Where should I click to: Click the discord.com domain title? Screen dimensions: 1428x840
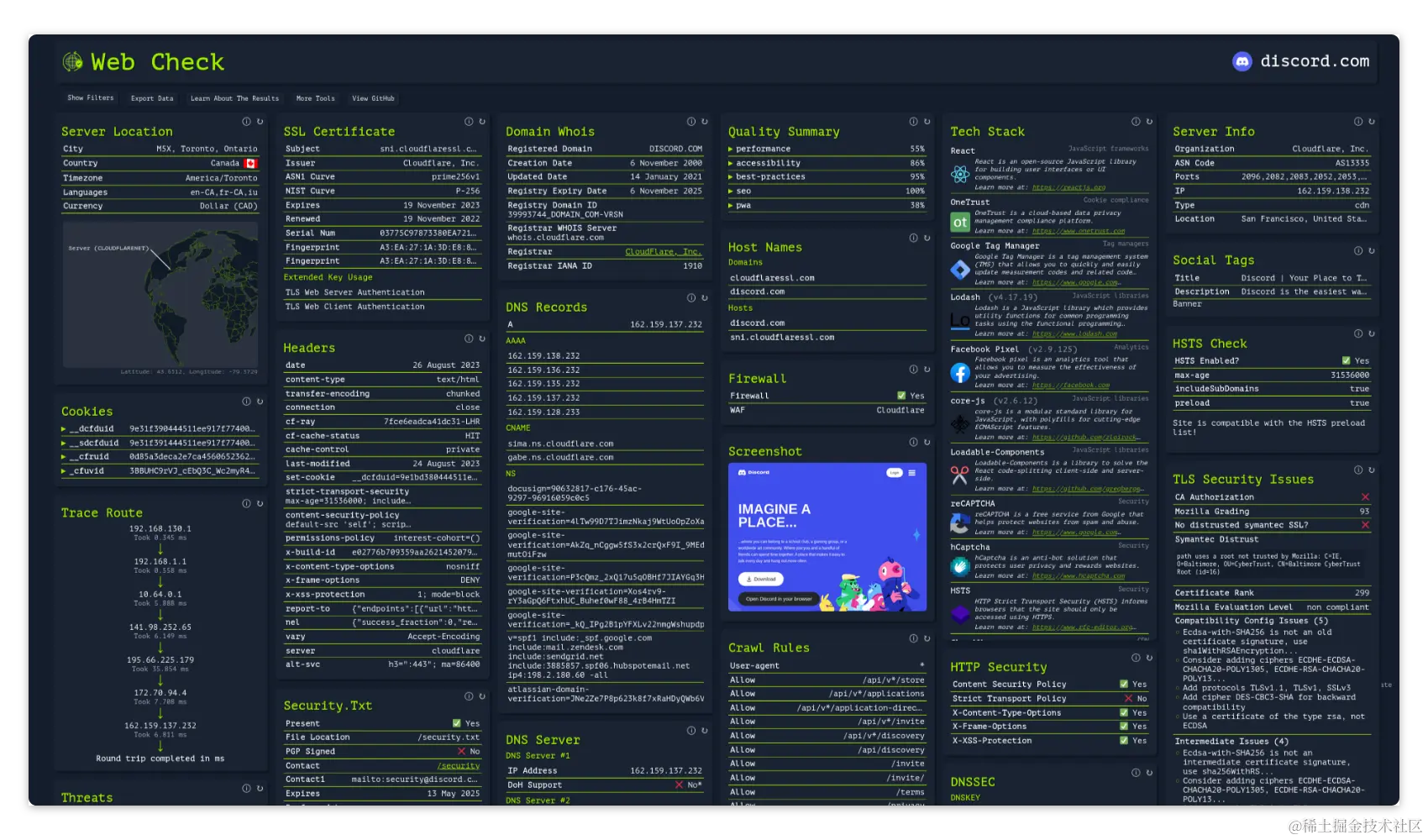point(1315,61)
